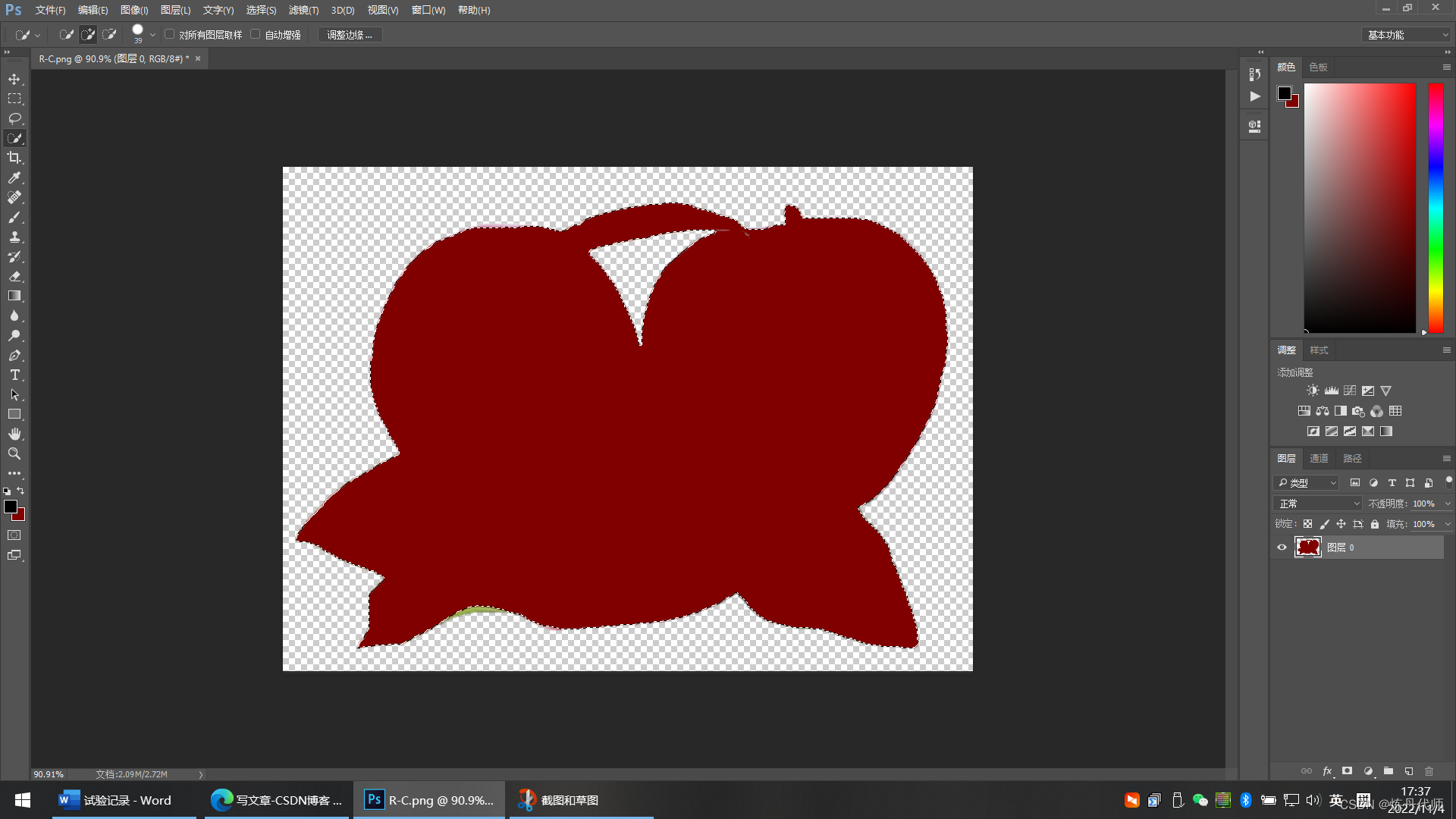
Task: Select the Clone Stamp tool
Action: tap(14, 237)
